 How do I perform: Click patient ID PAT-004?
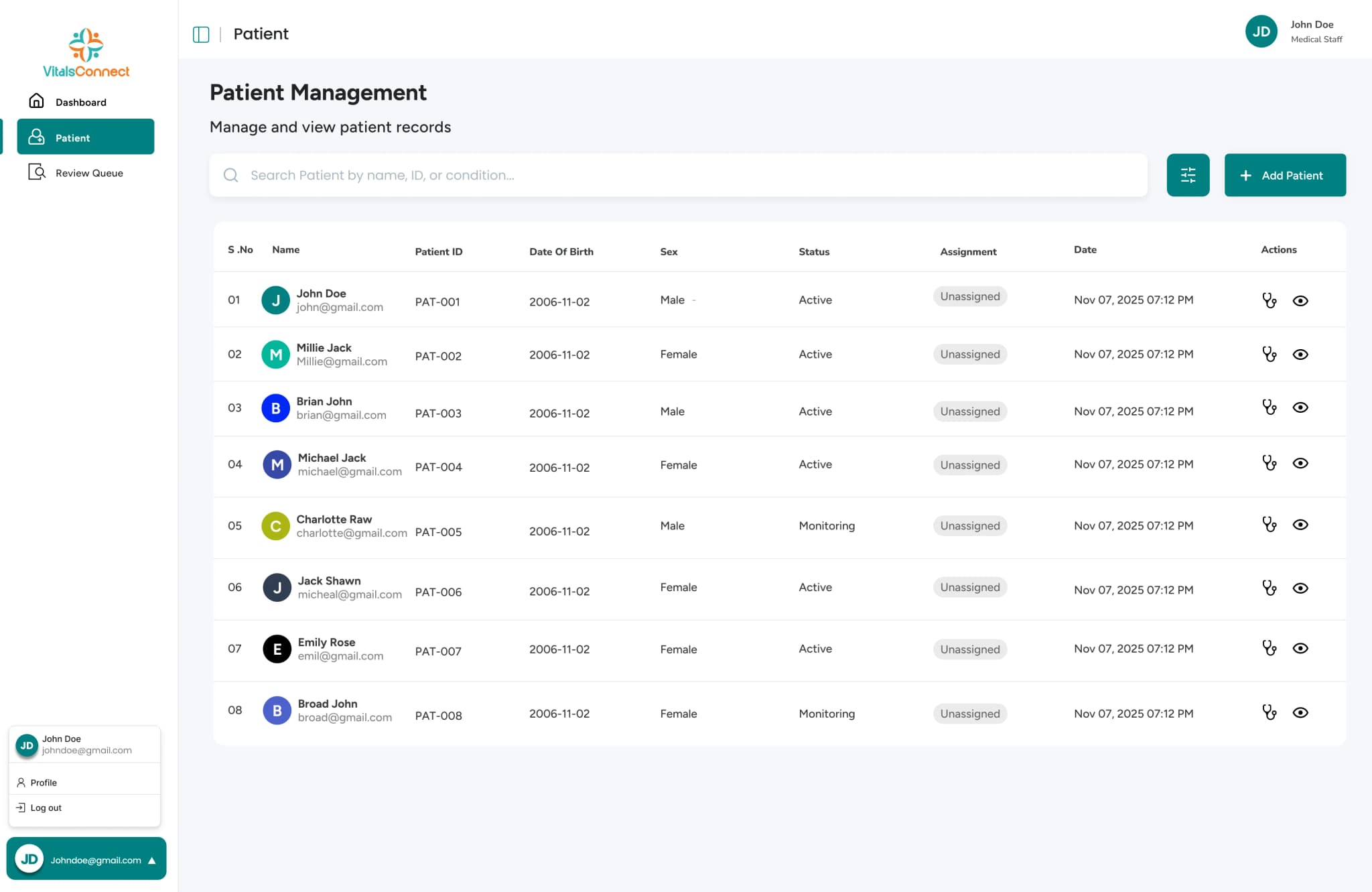click(438, 467)
